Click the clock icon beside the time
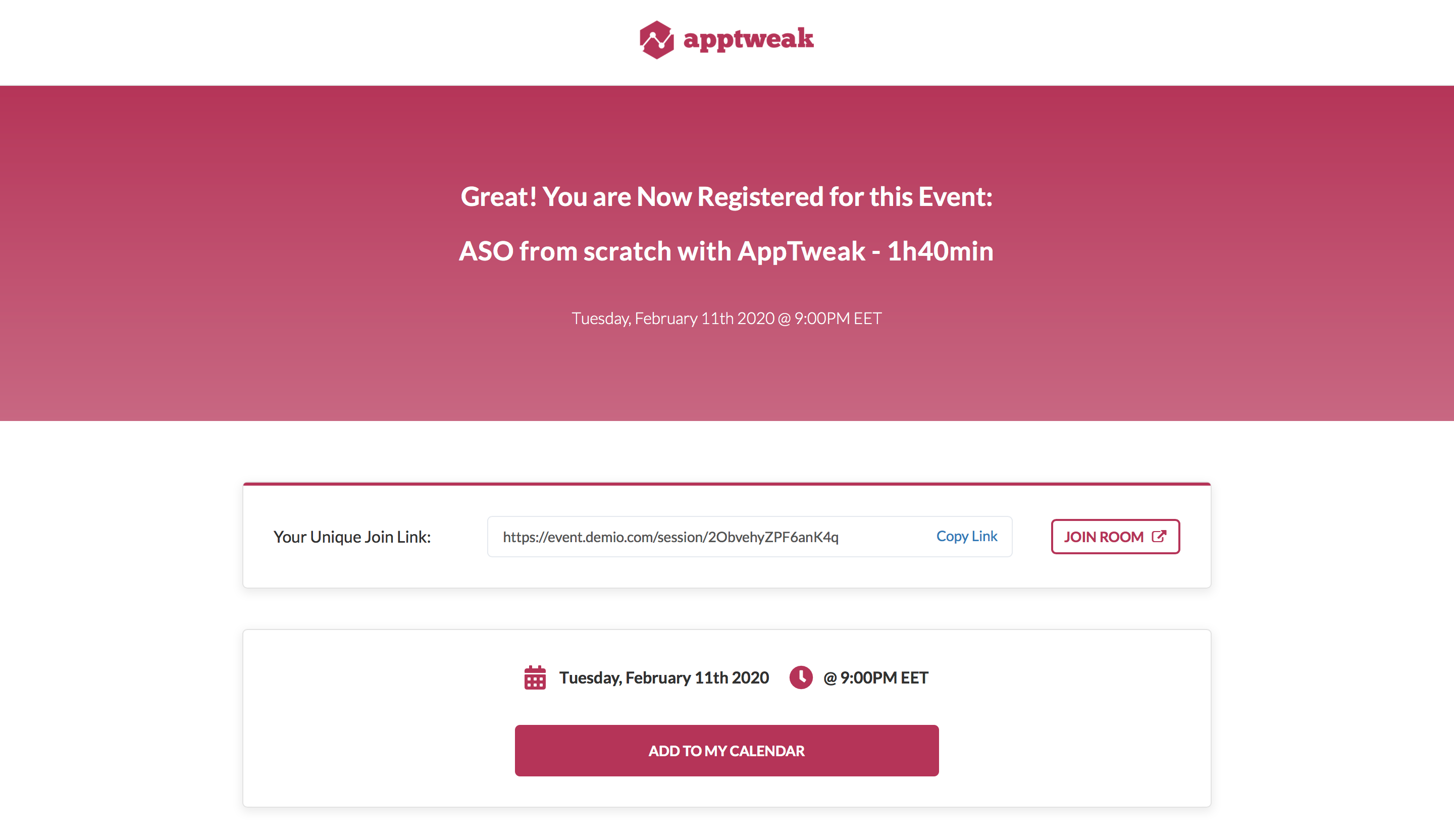 [801, 677]
